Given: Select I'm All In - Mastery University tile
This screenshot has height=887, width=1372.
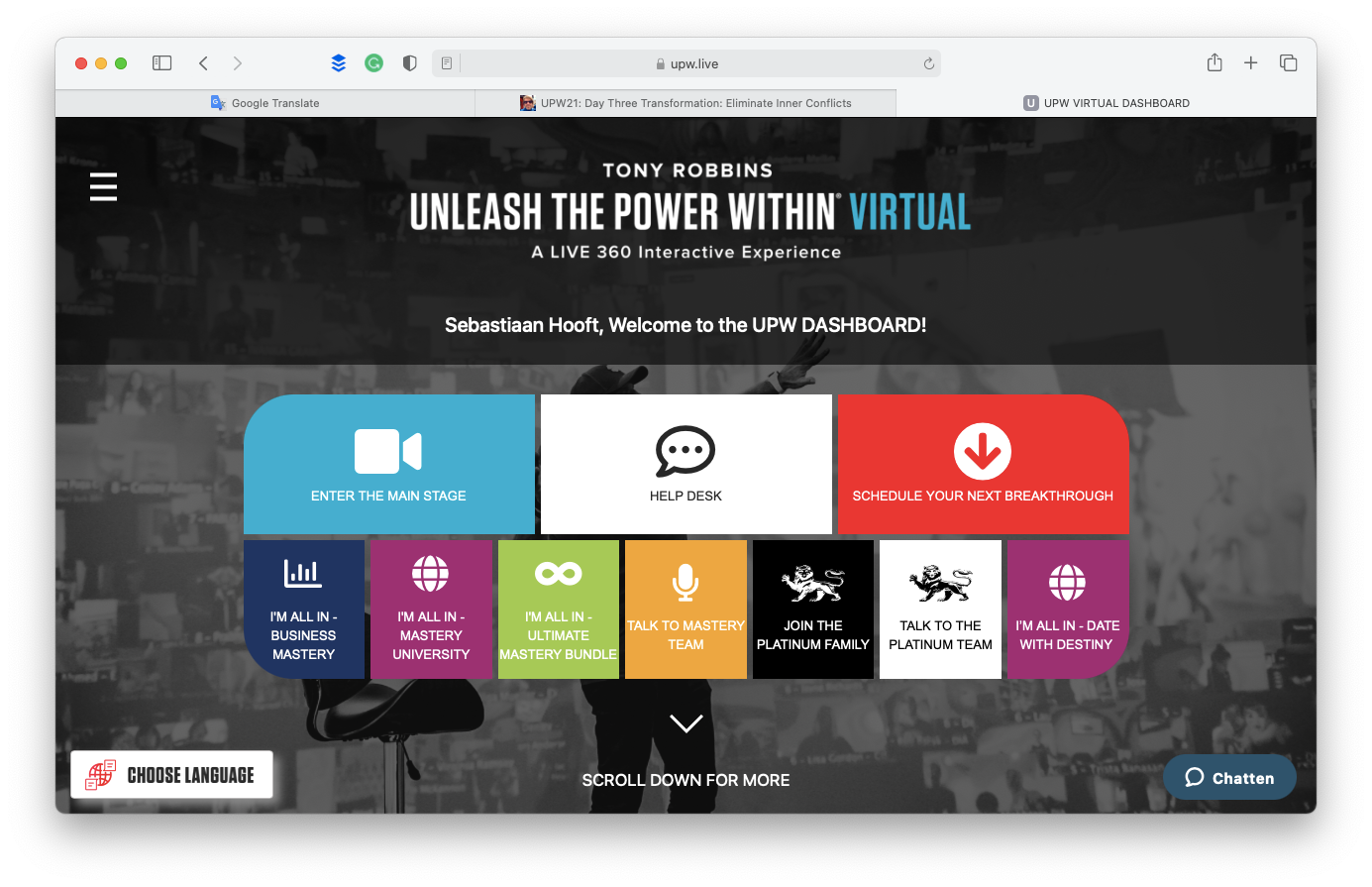Looking at the screenshot, I should pyautogui.click(x=431, y=610).
